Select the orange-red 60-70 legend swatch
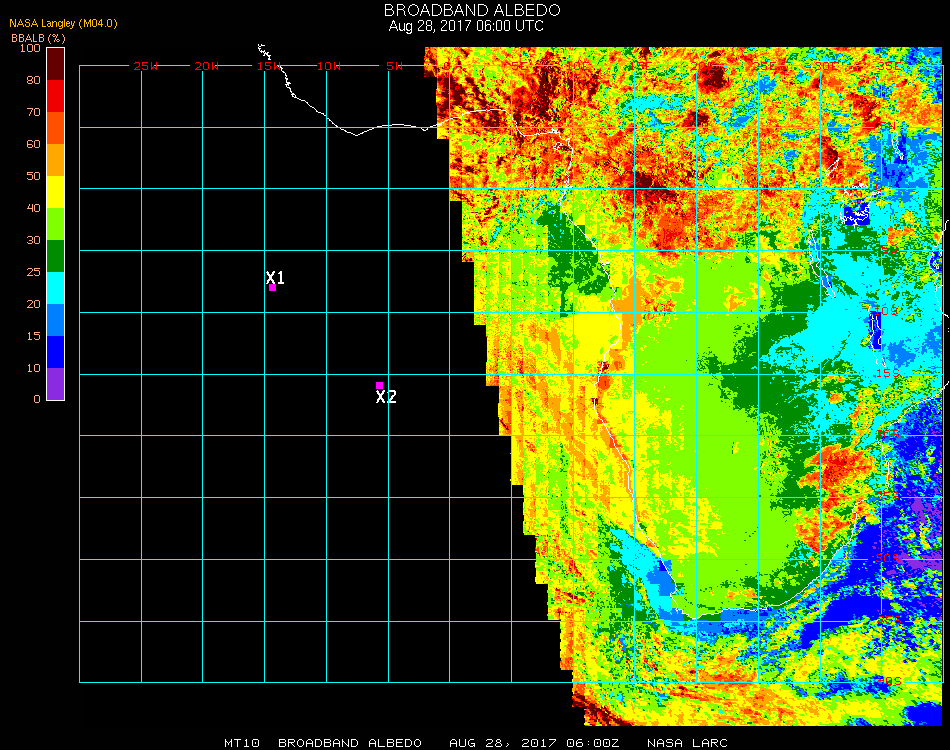This screenshot has height=750, width=950. (x=55, y=128)
